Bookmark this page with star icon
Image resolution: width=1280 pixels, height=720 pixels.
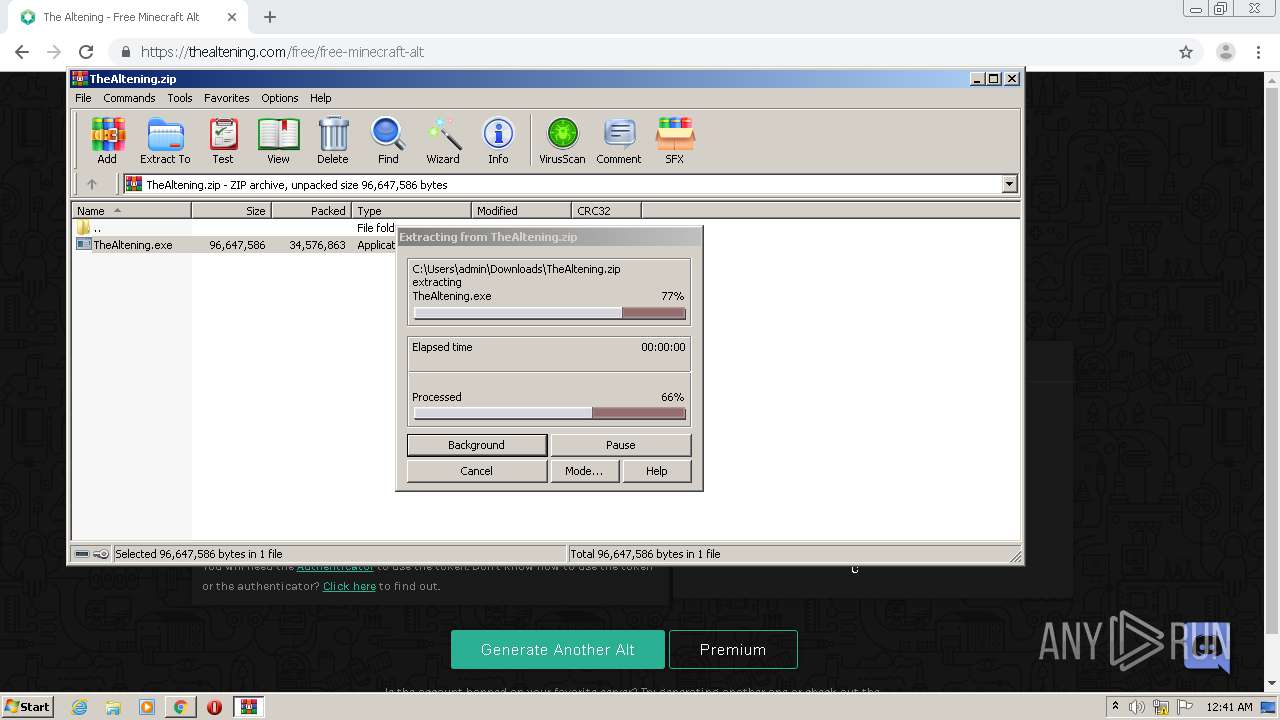1186,52
